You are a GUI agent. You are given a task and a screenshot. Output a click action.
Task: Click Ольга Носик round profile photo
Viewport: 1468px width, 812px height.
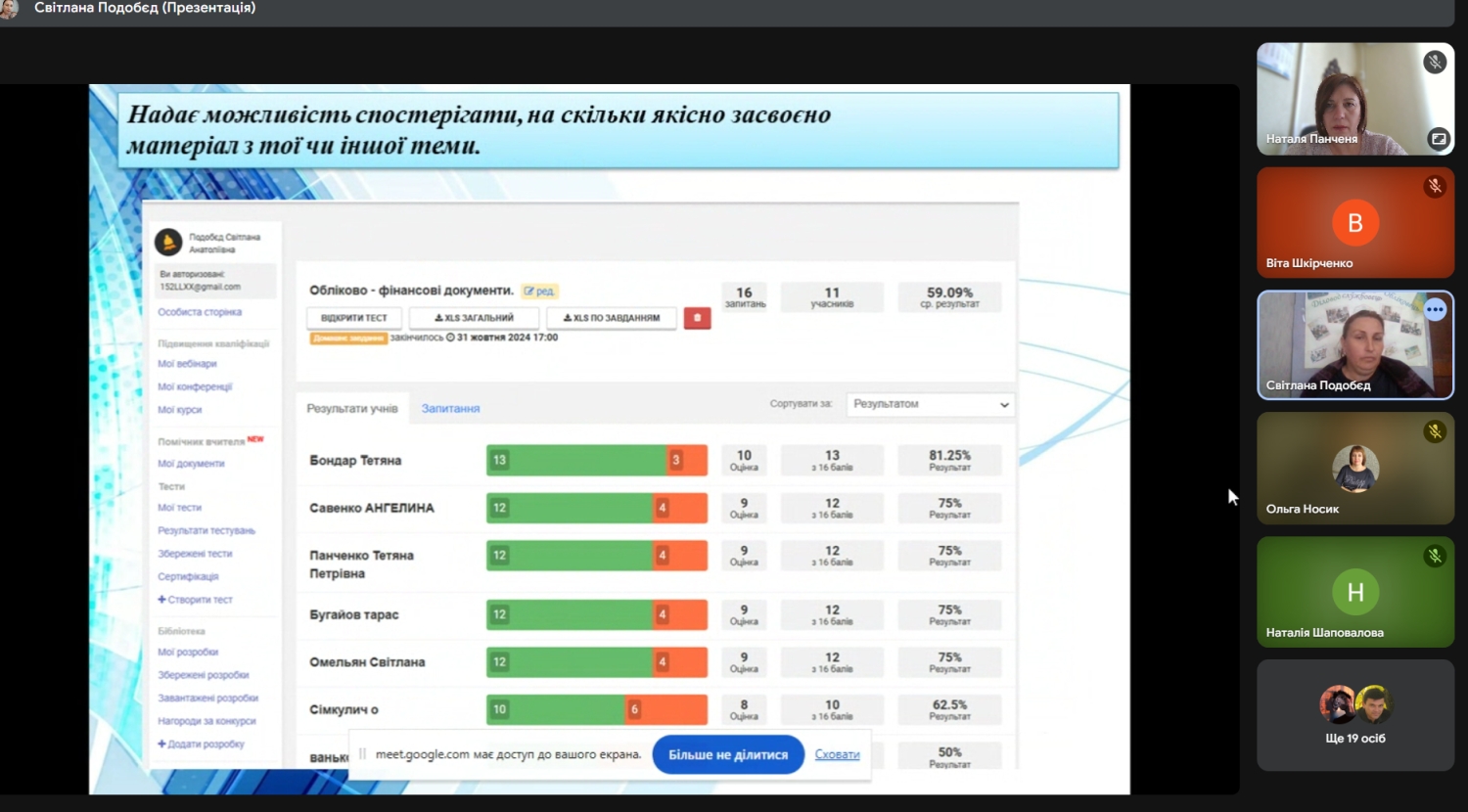[1355, 468]
